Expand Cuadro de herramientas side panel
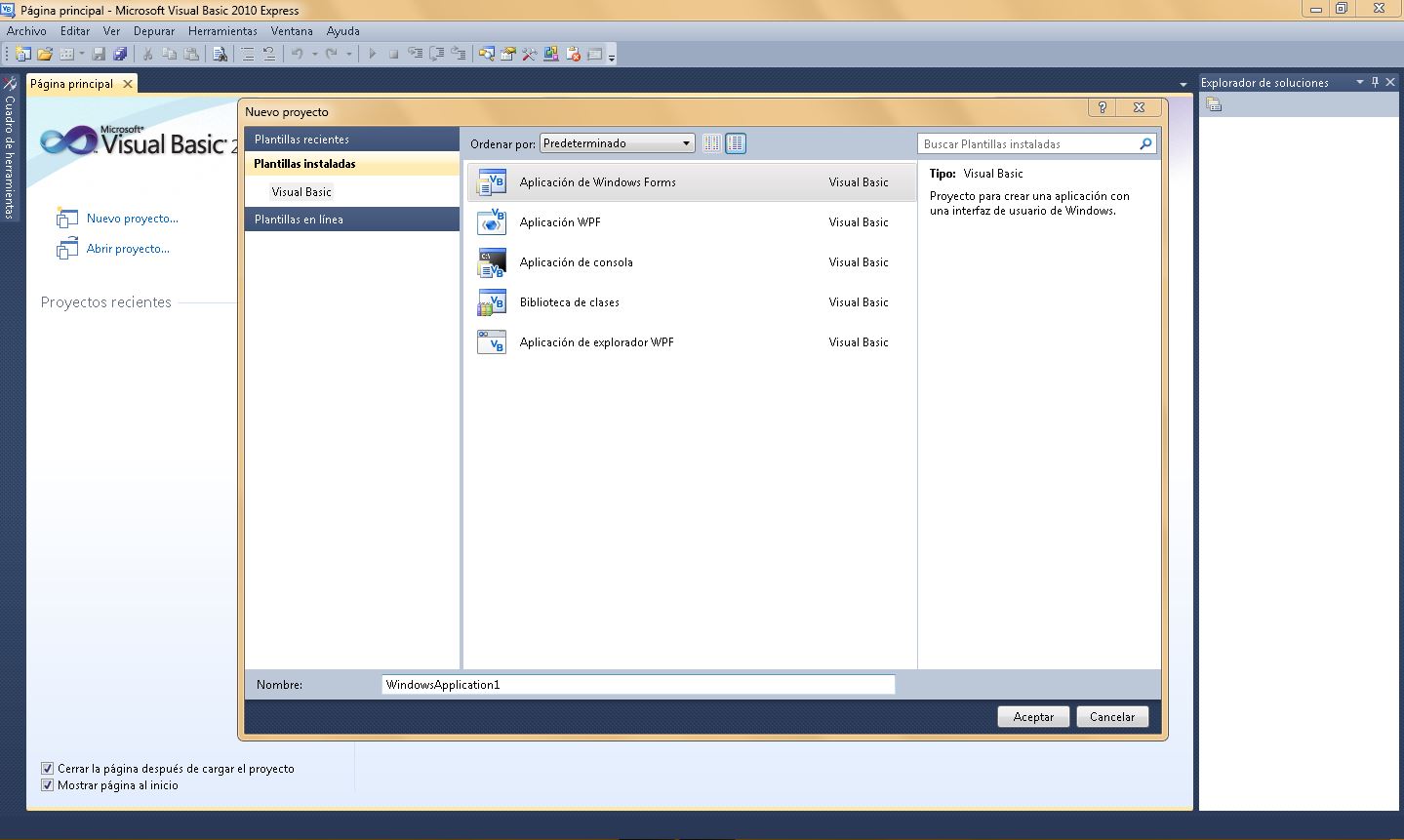The image size is (1404, 840). click(10, 146)
